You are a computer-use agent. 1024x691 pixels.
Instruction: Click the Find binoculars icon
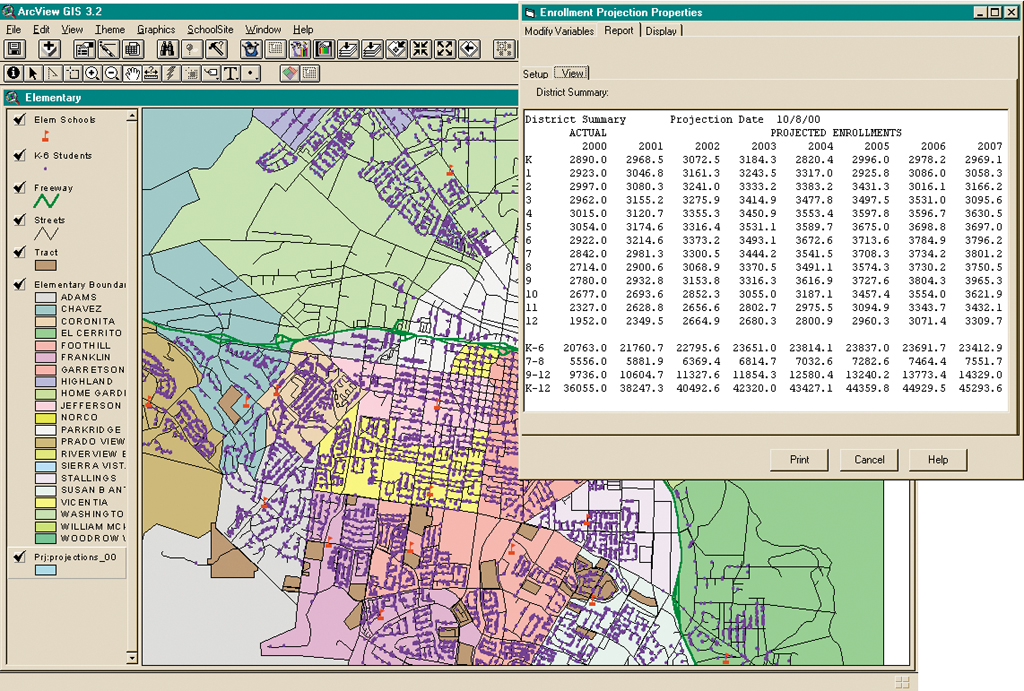pos(166,49)
